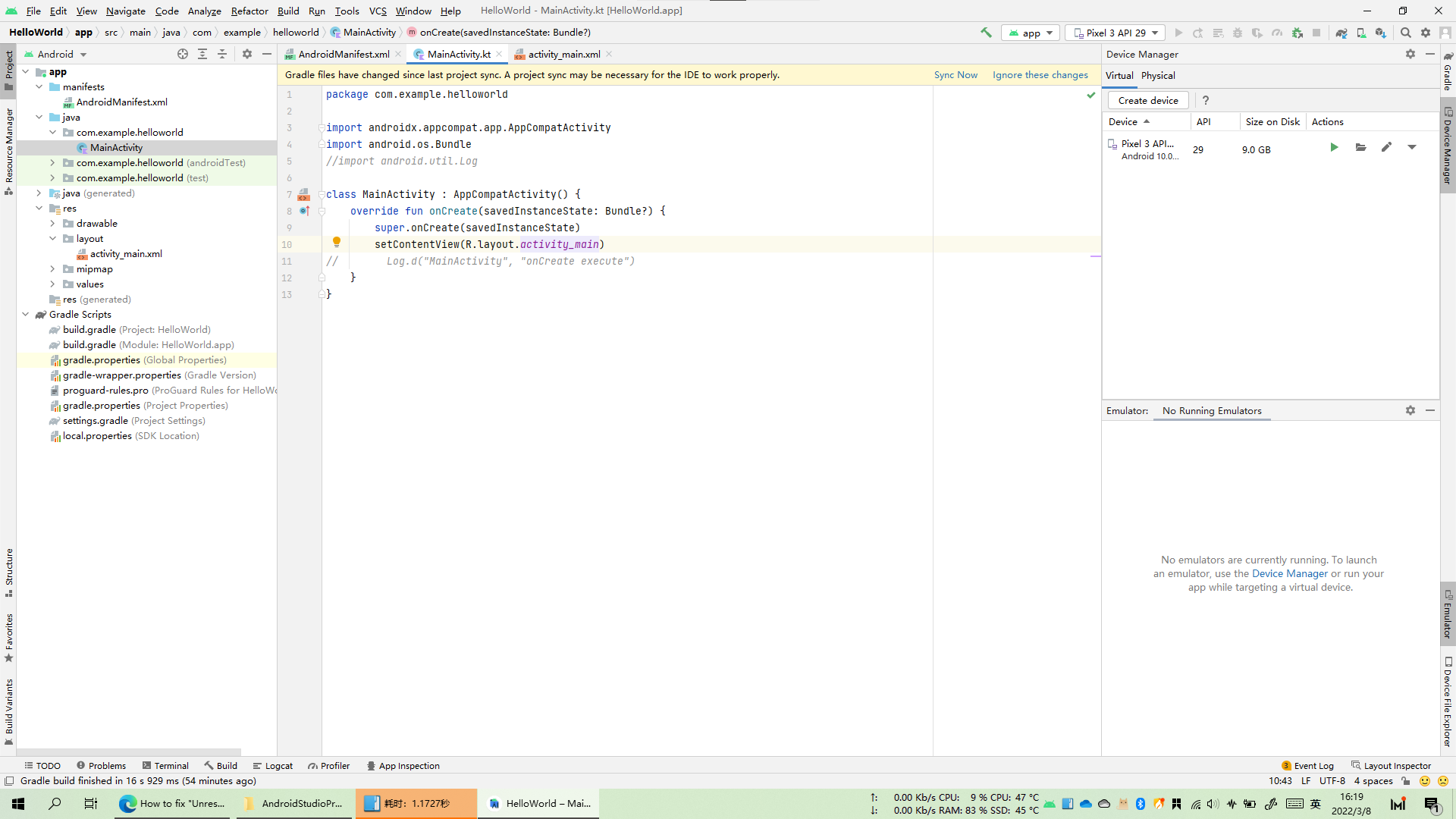Open Emulator panel settings gear
Image resolution: width=1456 pixels, height=819 pixels.
pyautogui.click(x=1410, y=410)
